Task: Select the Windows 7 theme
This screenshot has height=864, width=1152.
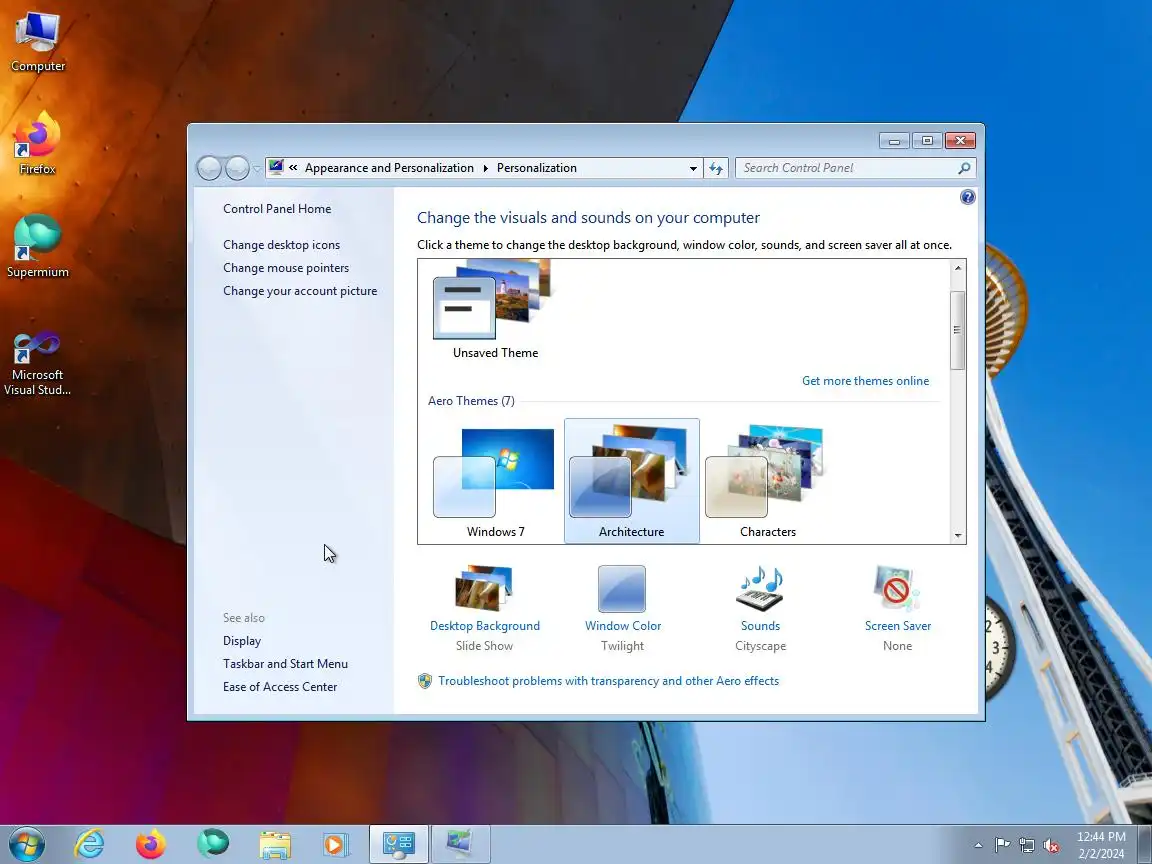Action: [495, 481]
